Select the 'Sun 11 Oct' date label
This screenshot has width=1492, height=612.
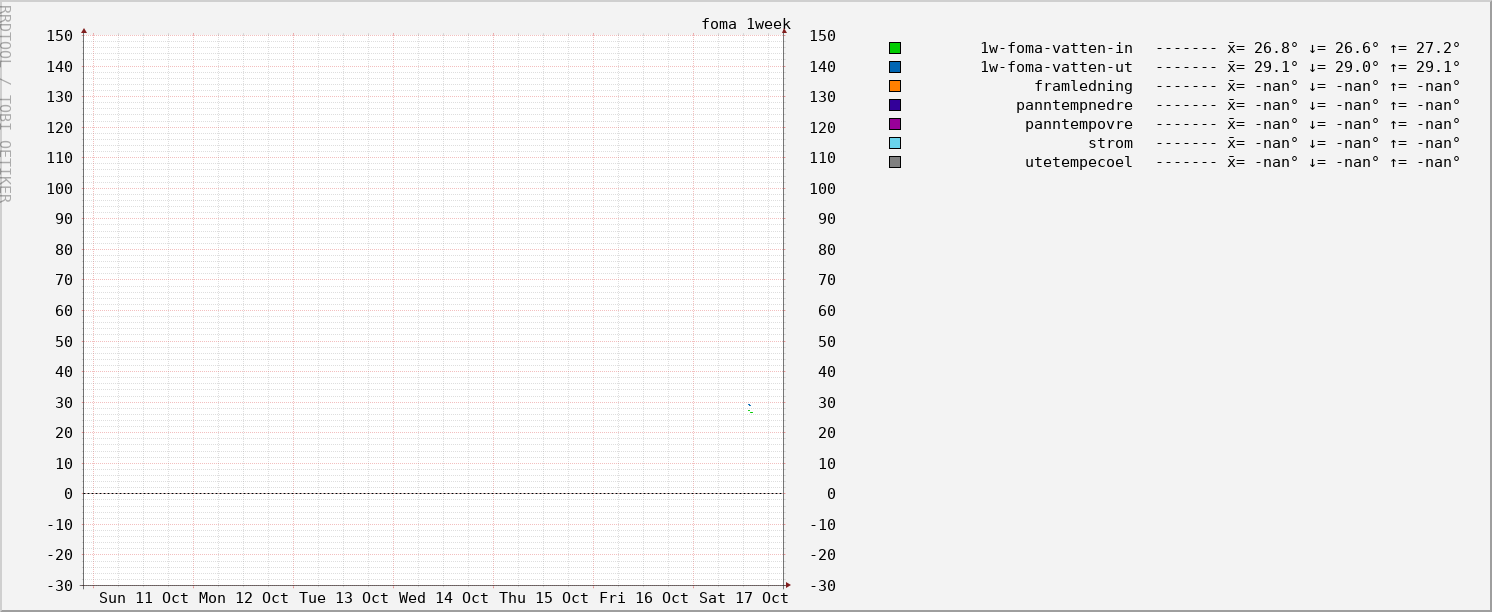144,598
